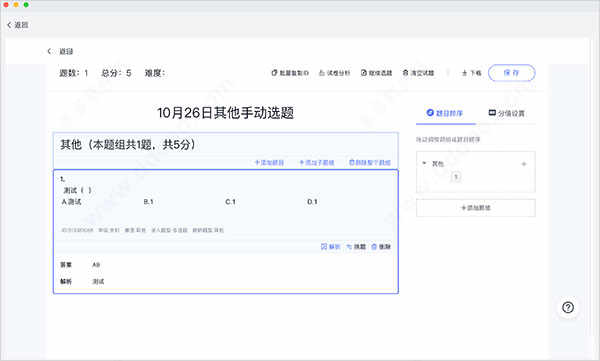Click the answer value AB
Screen dimensions: 600x361
pos(96,265)
